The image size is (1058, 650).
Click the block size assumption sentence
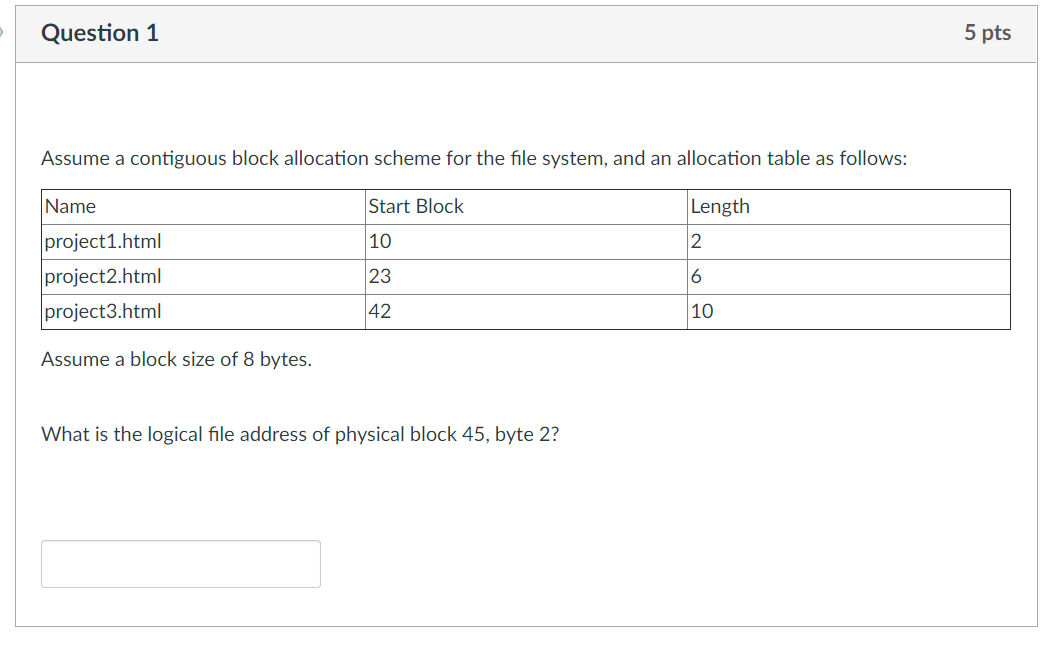point(175,359)
